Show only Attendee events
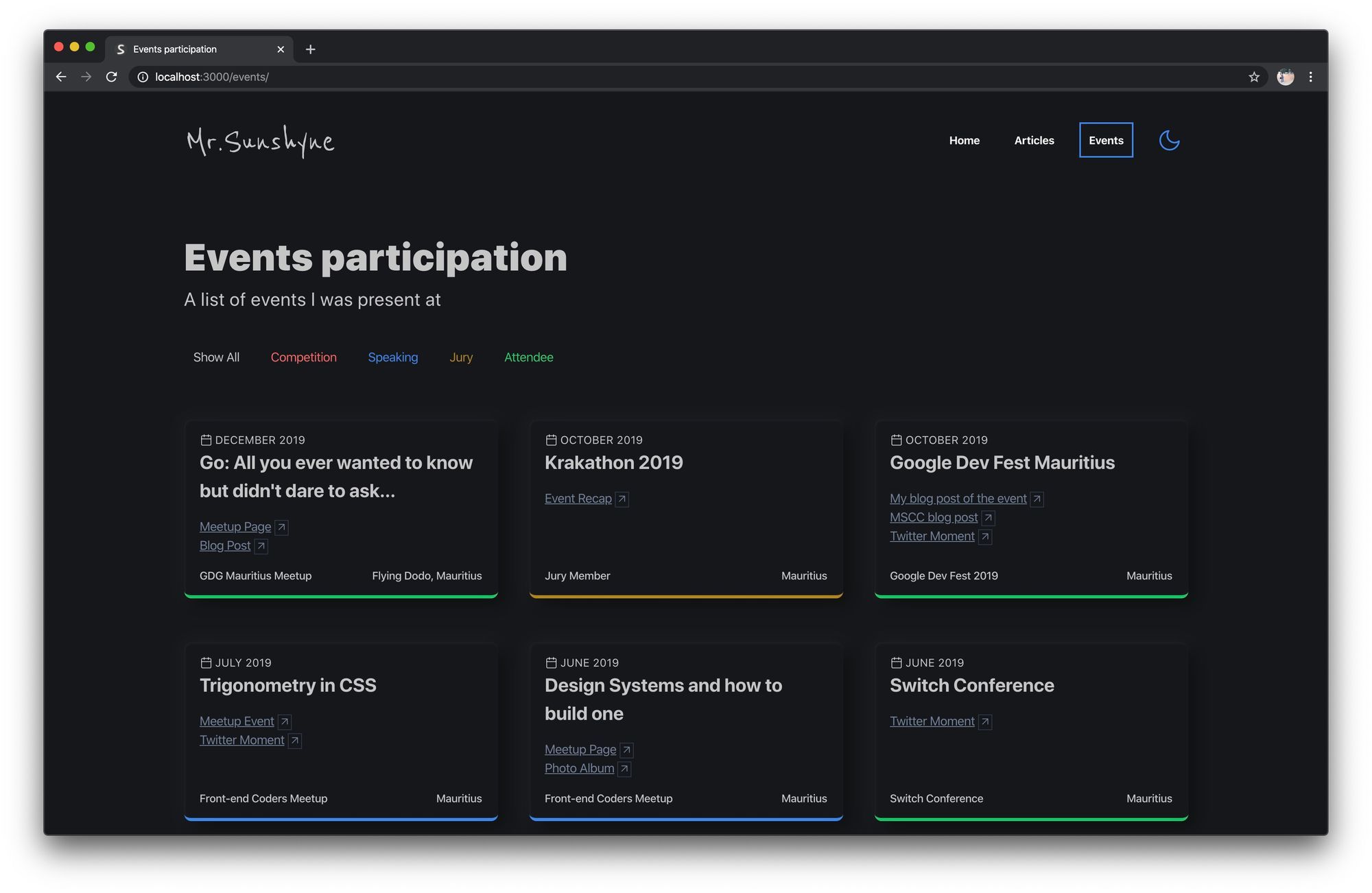Viewport: 1372px width, 893px height. tap(528, 357)
